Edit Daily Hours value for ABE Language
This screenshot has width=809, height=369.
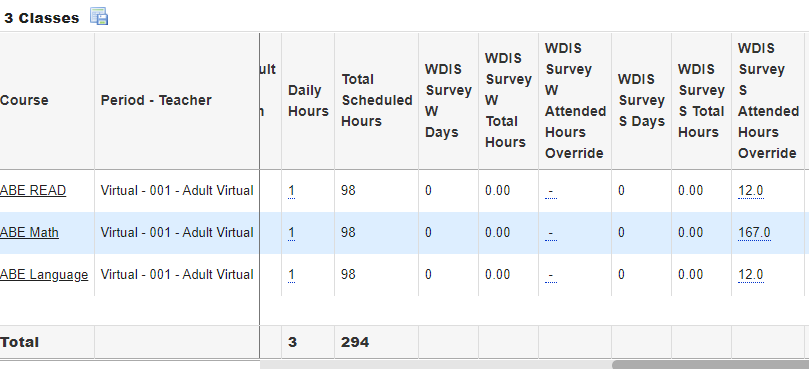click(292, 275)
